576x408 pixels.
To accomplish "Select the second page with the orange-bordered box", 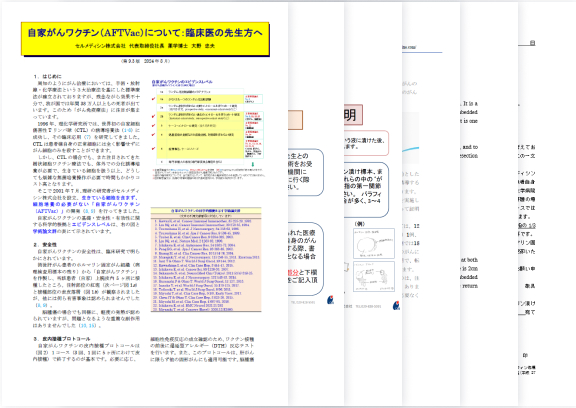I will tap(316, 204).
